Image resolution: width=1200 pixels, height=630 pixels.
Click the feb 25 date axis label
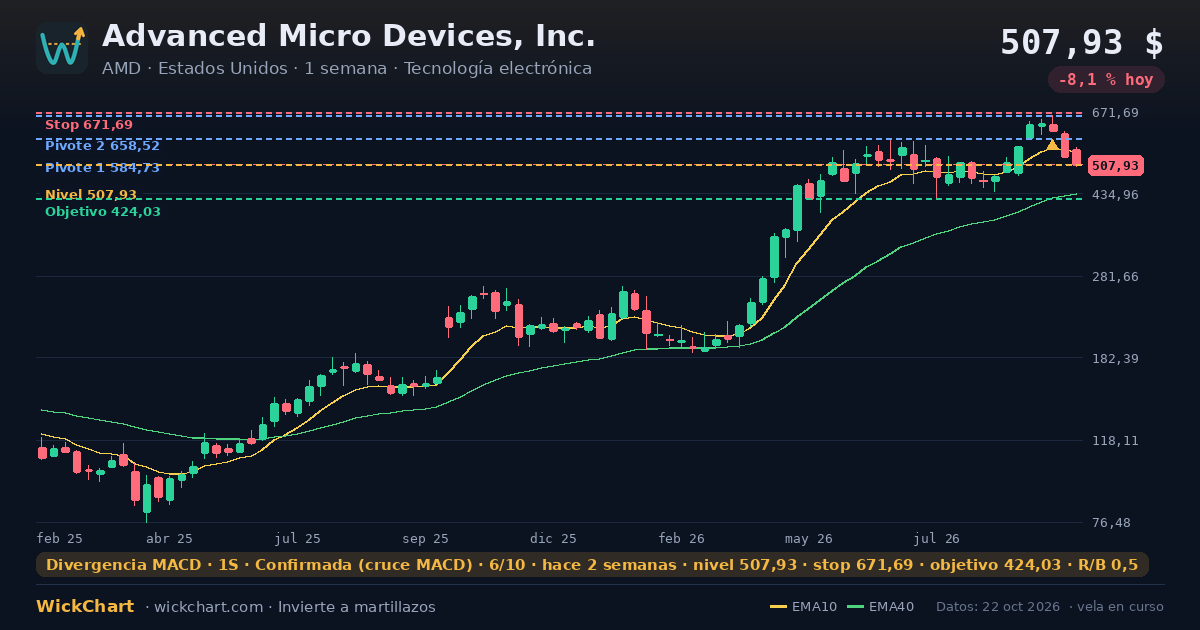point(60,538)
